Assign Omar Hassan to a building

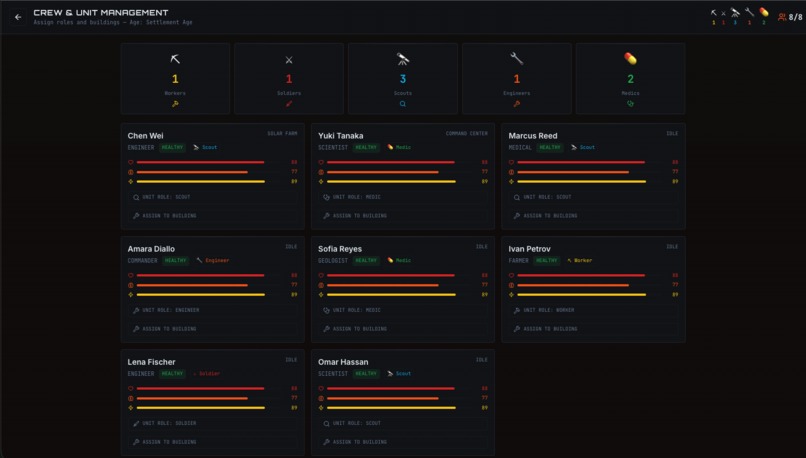(x=402, y=442)
